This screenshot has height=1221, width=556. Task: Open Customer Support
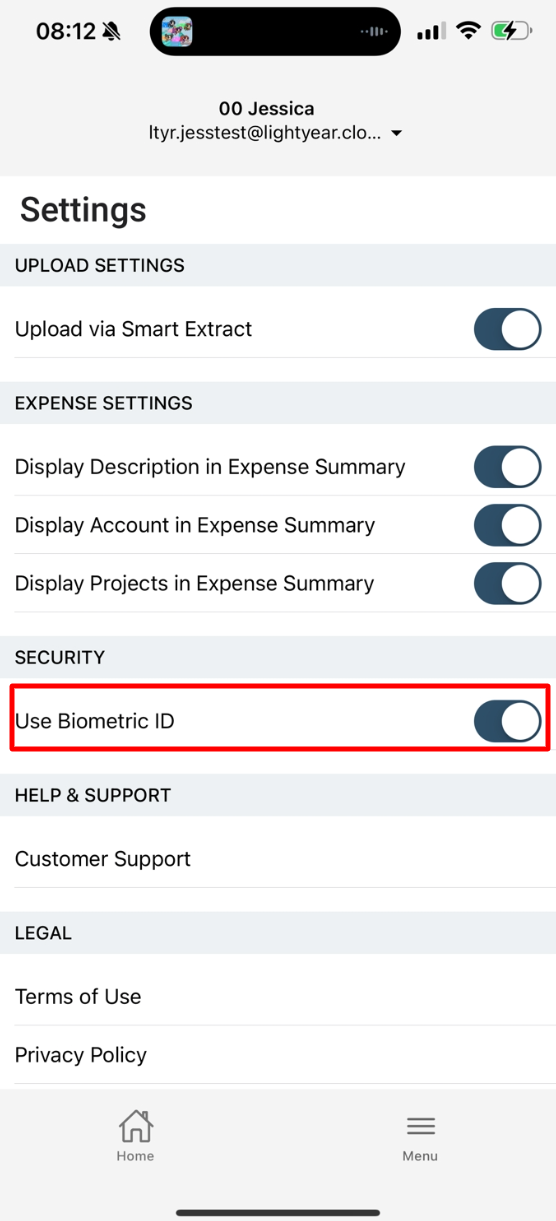click(278, 859)
